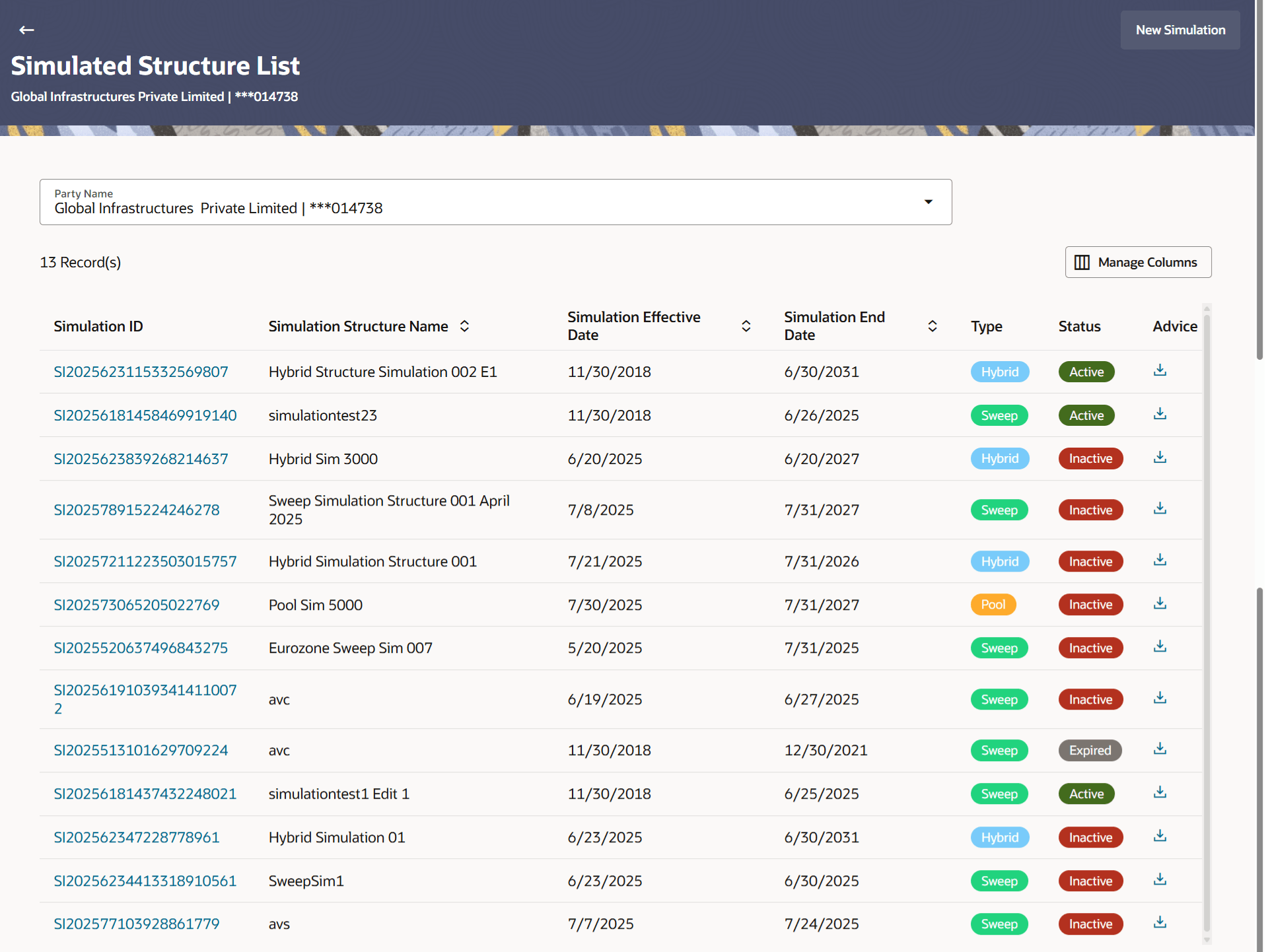Open Manage Columns
Screen dimensions: 1268x952
[1137, 262]
